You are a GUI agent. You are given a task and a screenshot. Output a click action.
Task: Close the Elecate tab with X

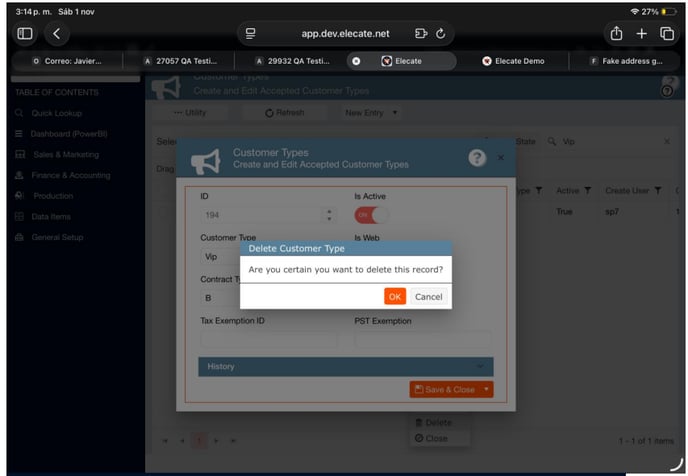click(x=355, y=61)
